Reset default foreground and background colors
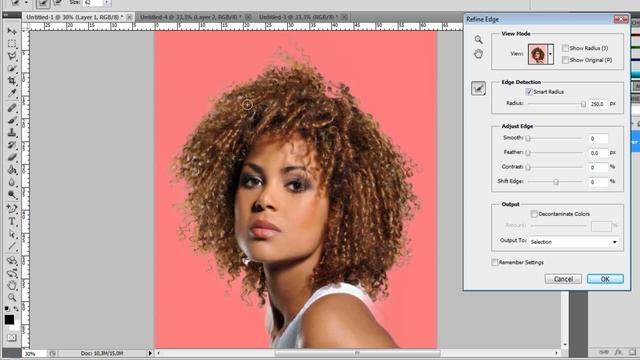Image resolution: width=640 pixels, height=360 pixels. (x=7, y=309)
